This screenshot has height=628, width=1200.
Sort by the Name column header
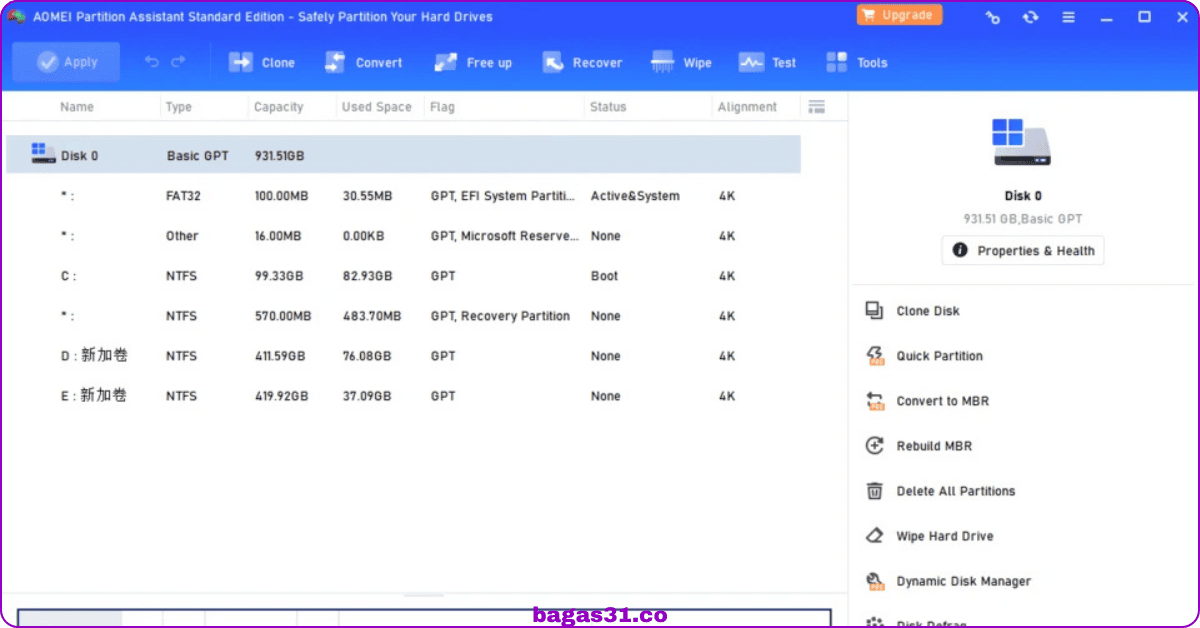(x=77, y=107)
